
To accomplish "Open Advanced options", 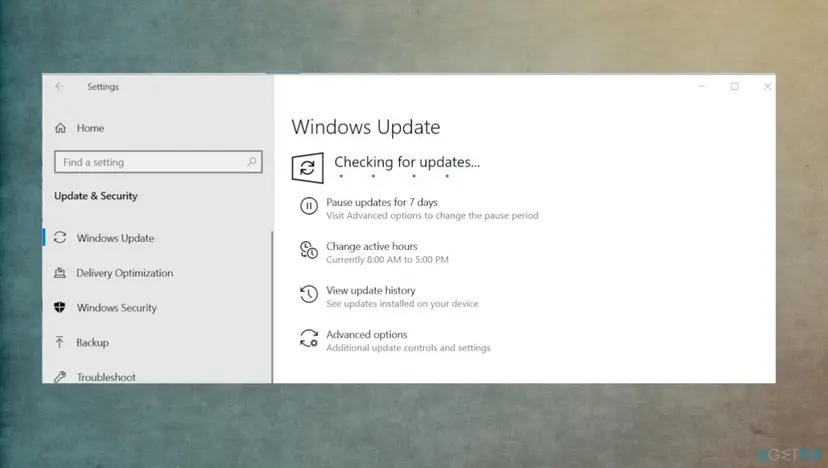I will pos(367,334).
